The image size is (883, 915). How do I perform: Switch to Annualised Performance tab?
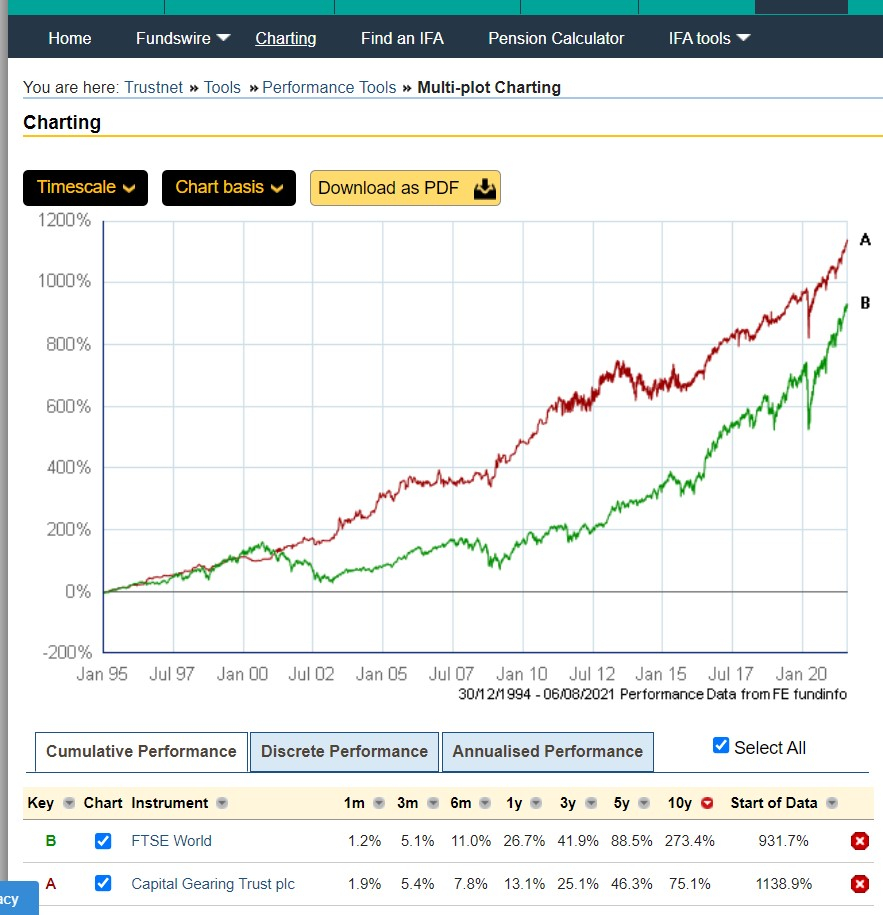[547, 752]
